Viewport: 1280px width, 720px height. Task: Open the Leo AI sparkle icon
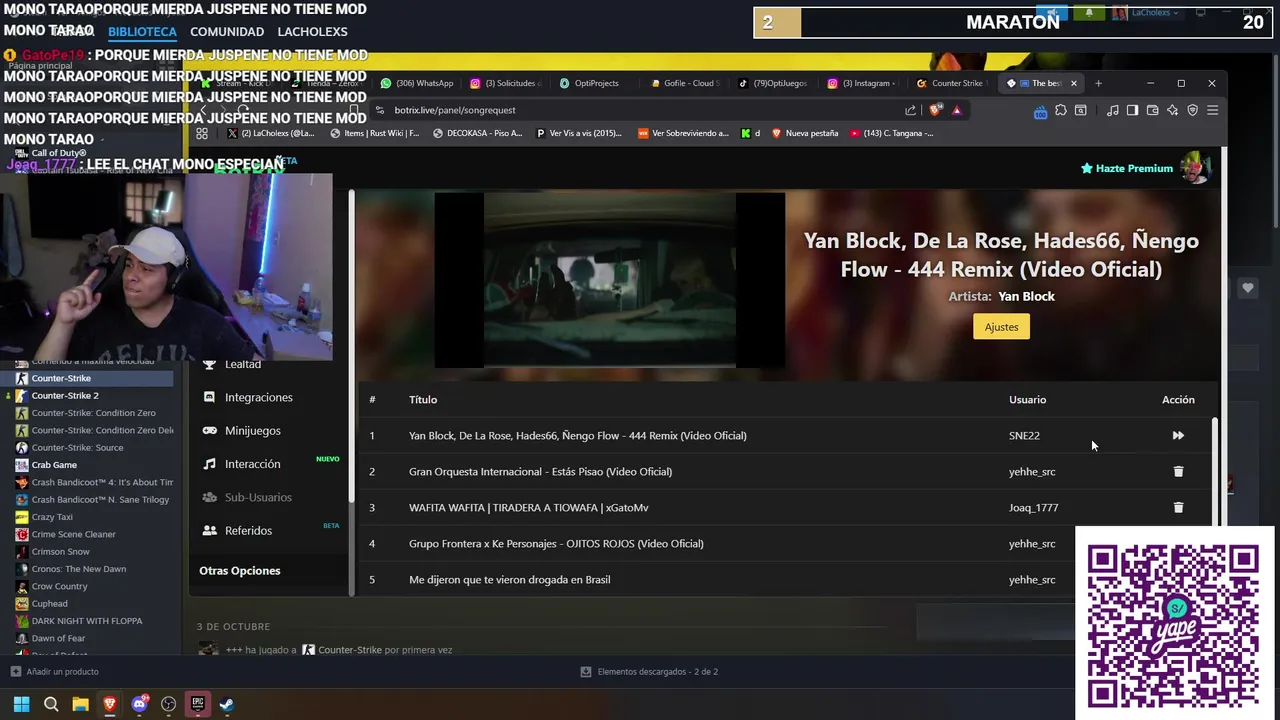pos(1172,110)
